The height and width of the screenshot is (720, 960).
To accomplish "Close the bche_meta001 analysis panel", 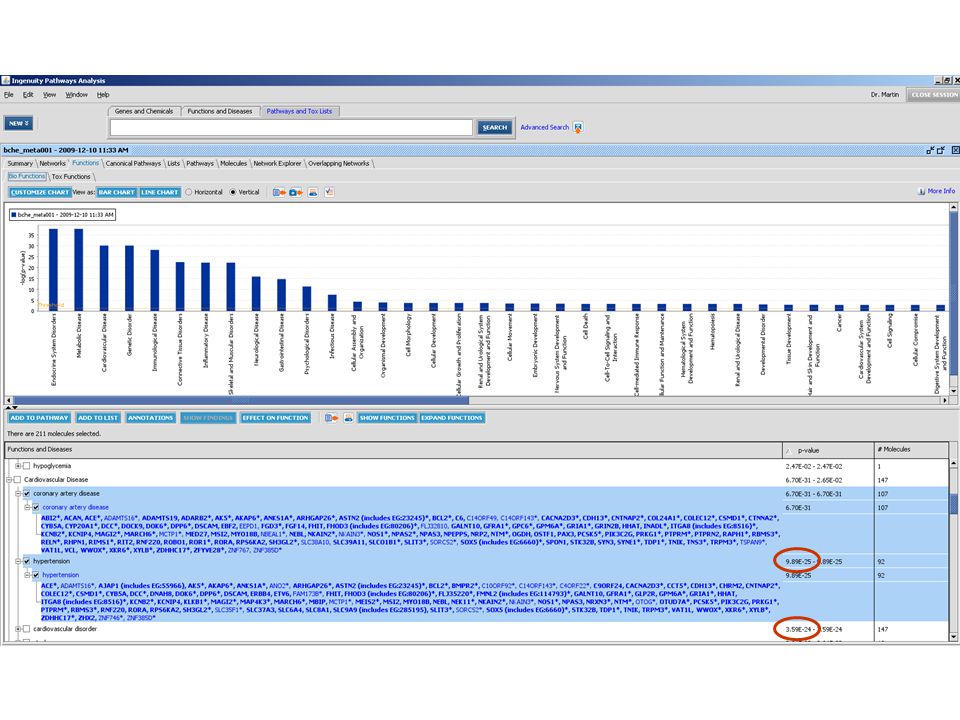I will [x=955, y=150].
